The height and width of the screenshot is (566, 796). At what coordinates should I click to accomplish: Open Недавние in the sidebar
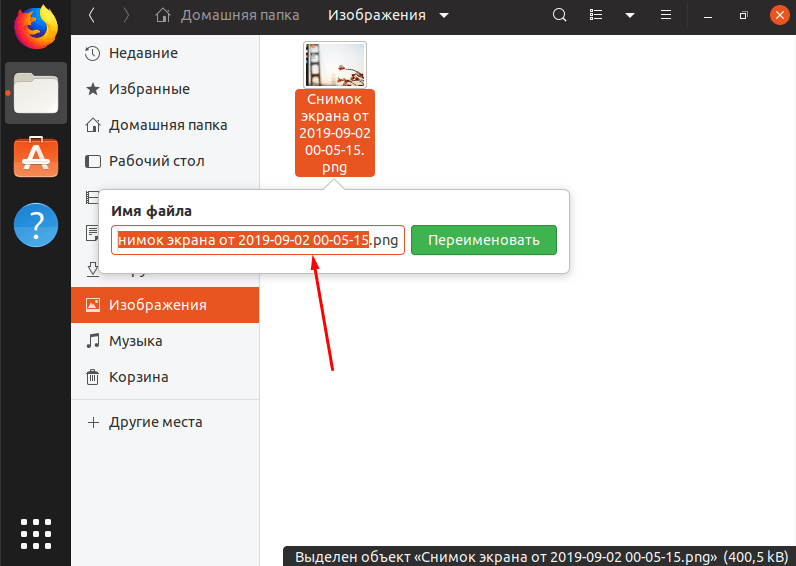pos(165,53)
